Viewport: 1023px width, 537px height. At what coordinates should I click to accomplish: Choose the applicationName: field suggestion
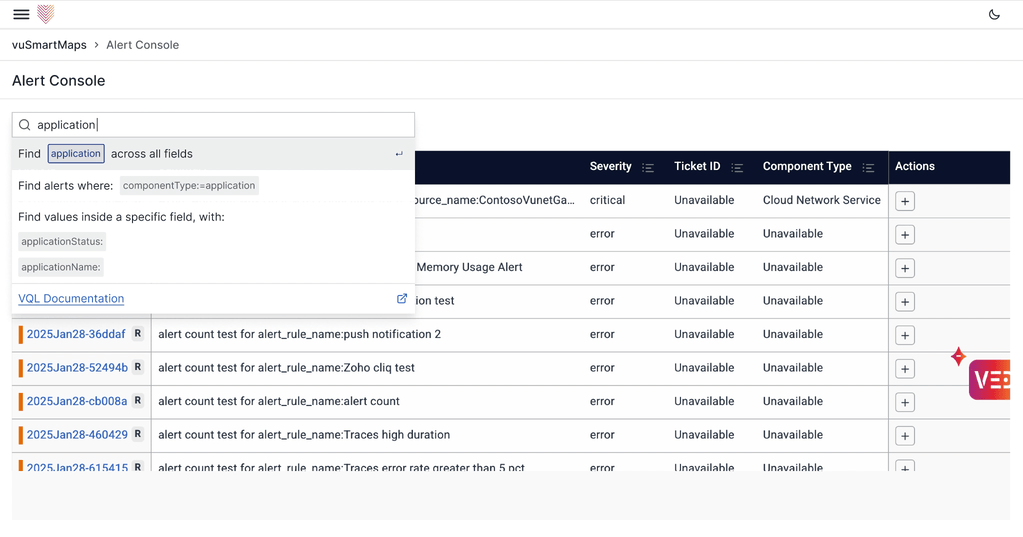click(x=61, y=267)
